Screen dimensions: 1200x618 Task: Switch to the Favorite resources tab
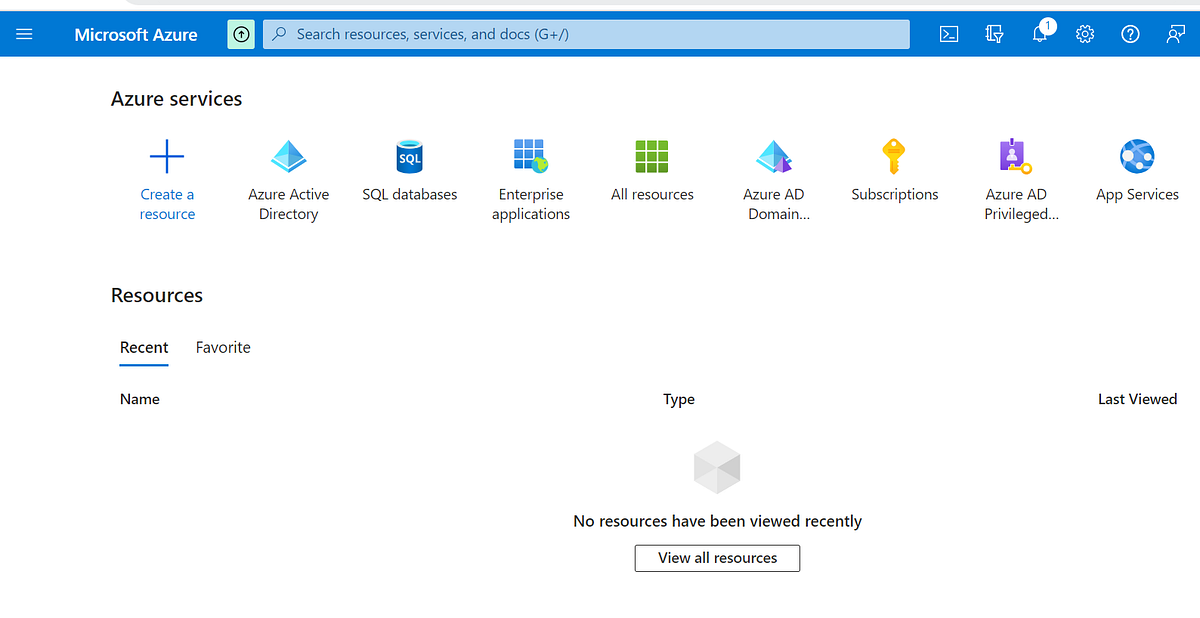pos(222,347)
